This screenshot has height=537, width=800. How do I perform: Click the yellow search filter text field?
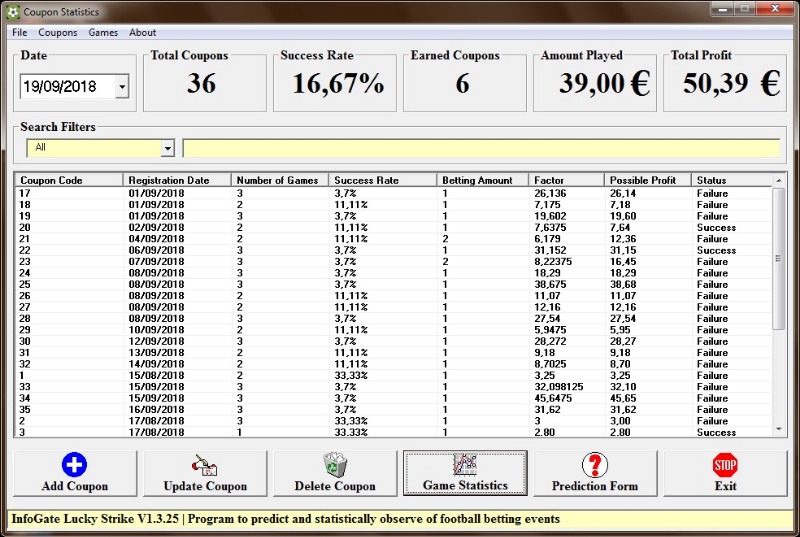point(480,148)
